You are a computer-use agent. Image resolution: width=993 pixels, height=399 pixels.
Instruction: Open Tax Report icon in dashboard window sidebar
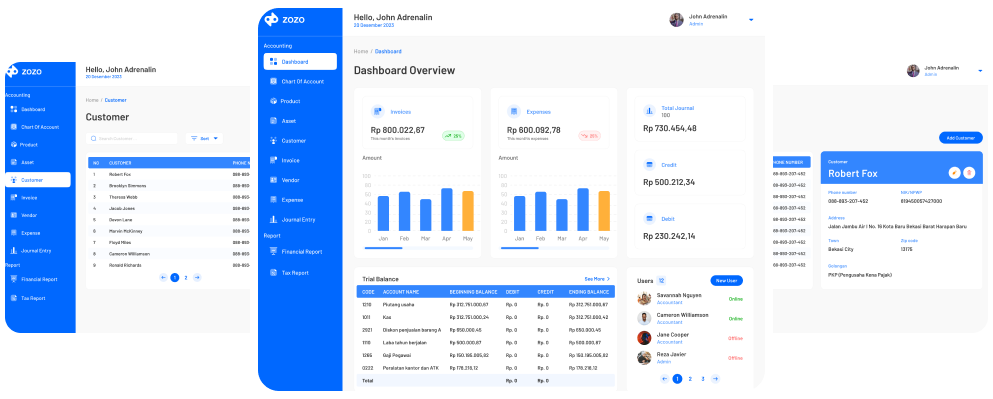tap(274, 272)
